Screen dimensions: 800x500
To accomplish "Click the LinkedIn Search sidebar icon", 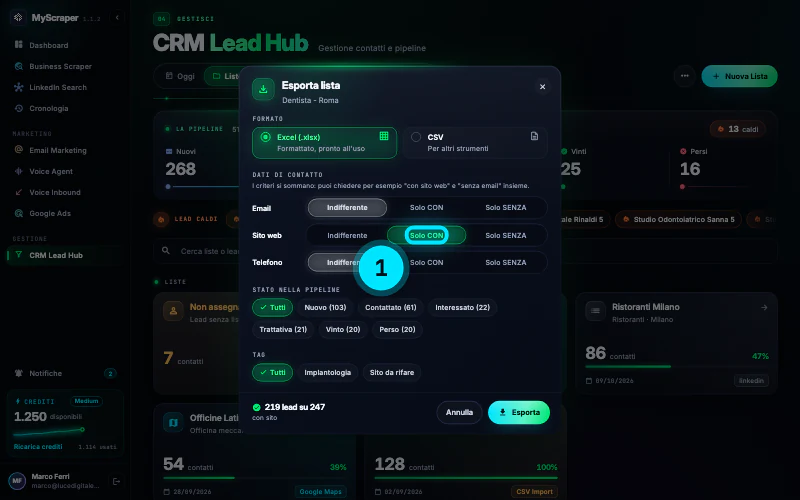I will (19, 87).
